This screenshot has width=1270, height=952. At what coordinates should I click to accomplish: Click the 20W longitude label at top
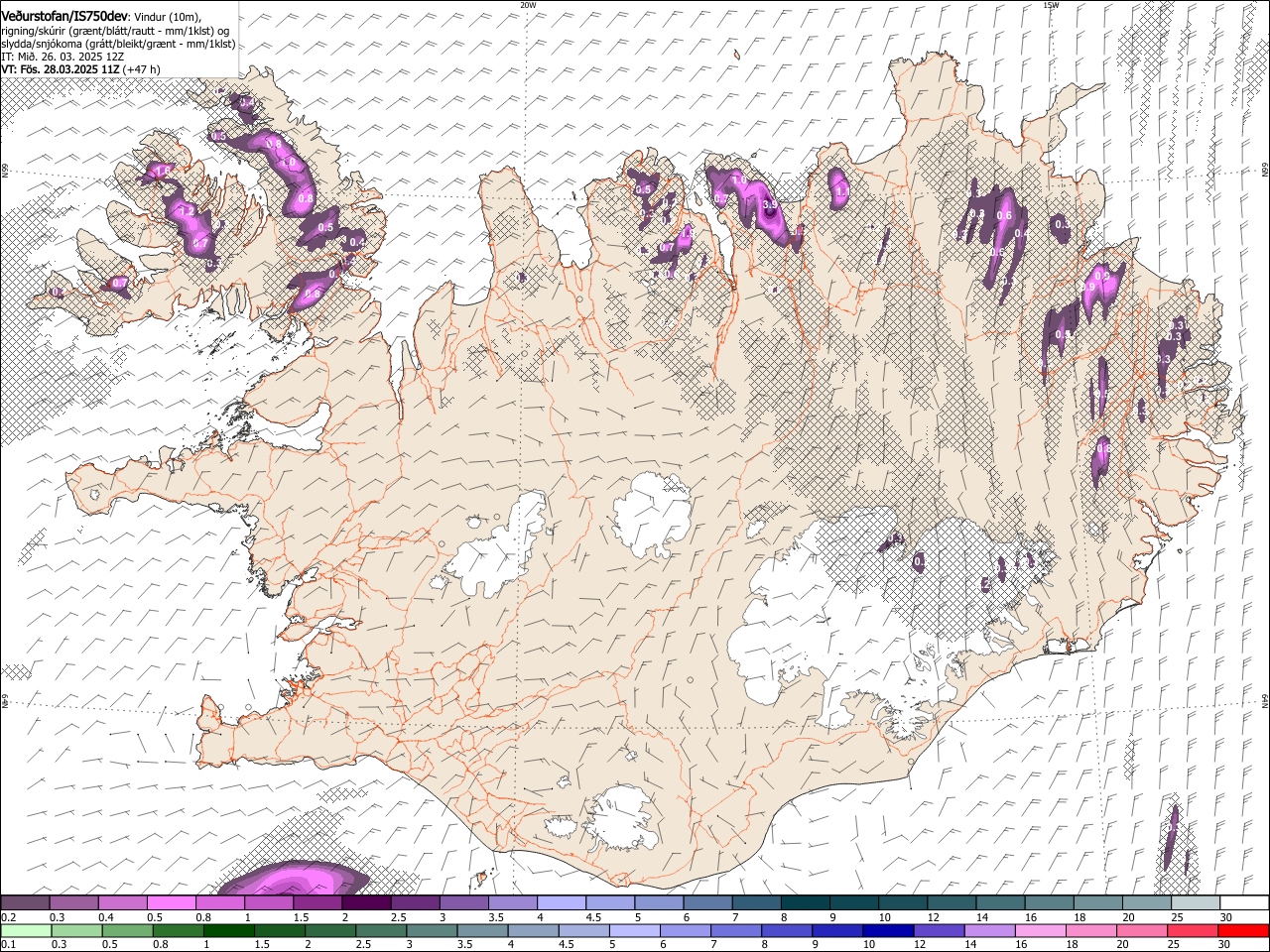[x=528, y=5]
